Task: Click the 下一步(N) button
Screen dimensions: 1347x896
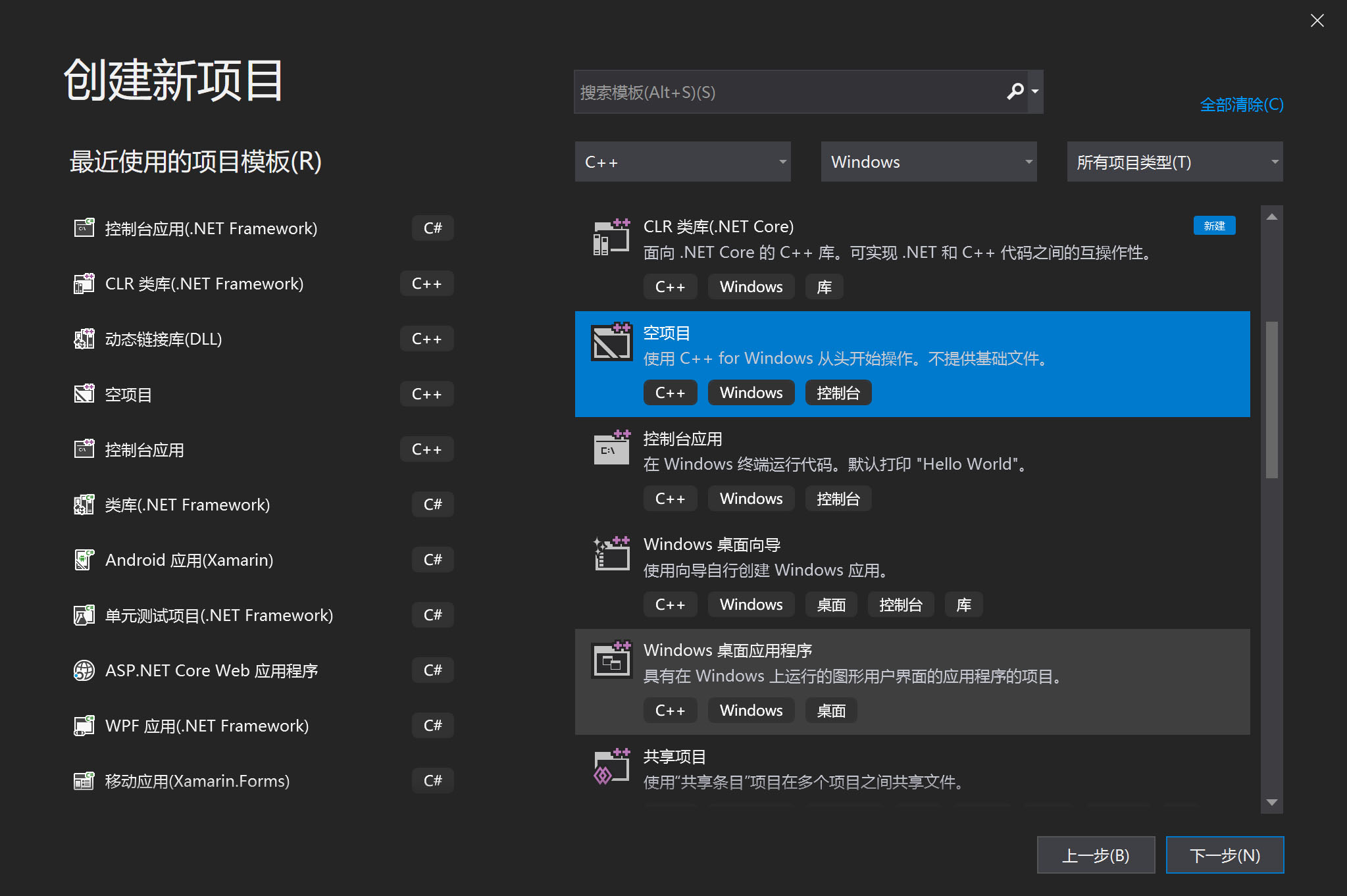Action: (1225, 855)
